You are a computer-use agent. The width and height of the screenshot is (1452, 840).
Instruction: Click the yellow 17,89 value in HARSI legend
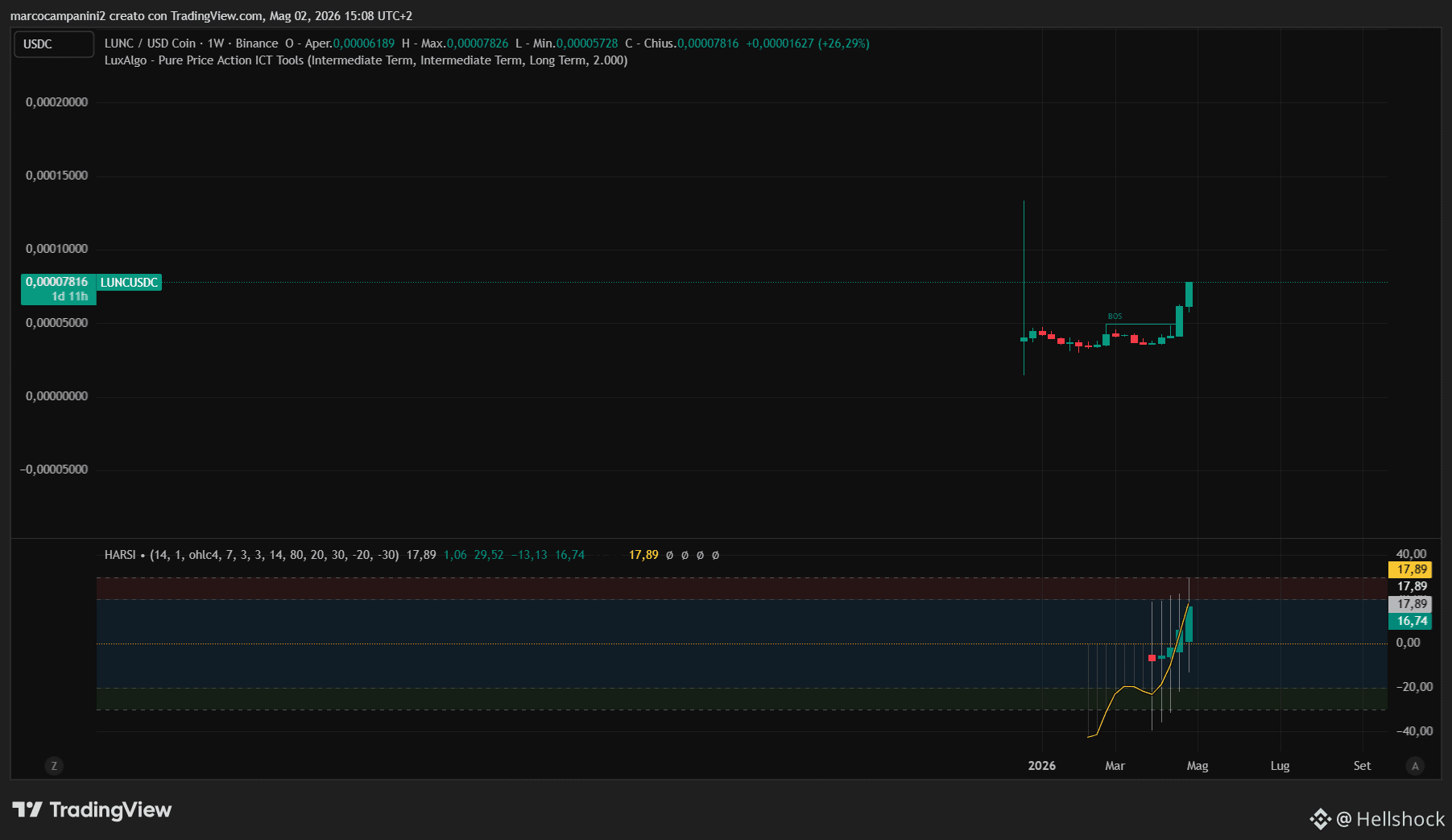[643, 555]
